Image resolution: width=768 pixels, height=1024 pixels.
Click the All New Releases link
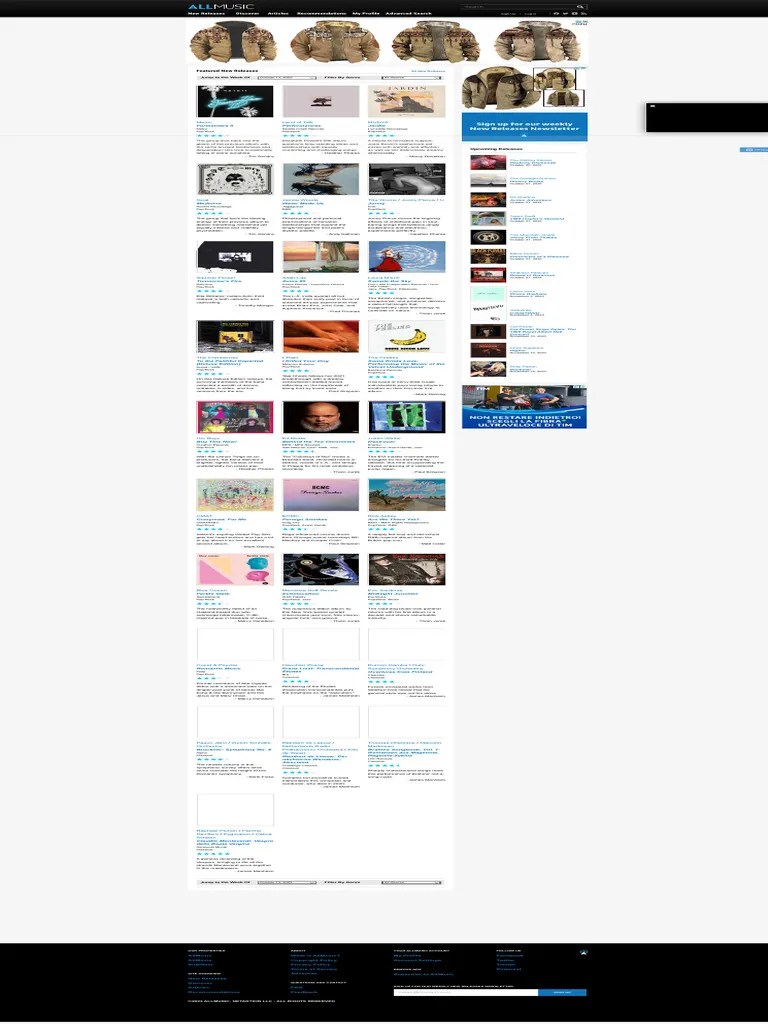point(428,71)
